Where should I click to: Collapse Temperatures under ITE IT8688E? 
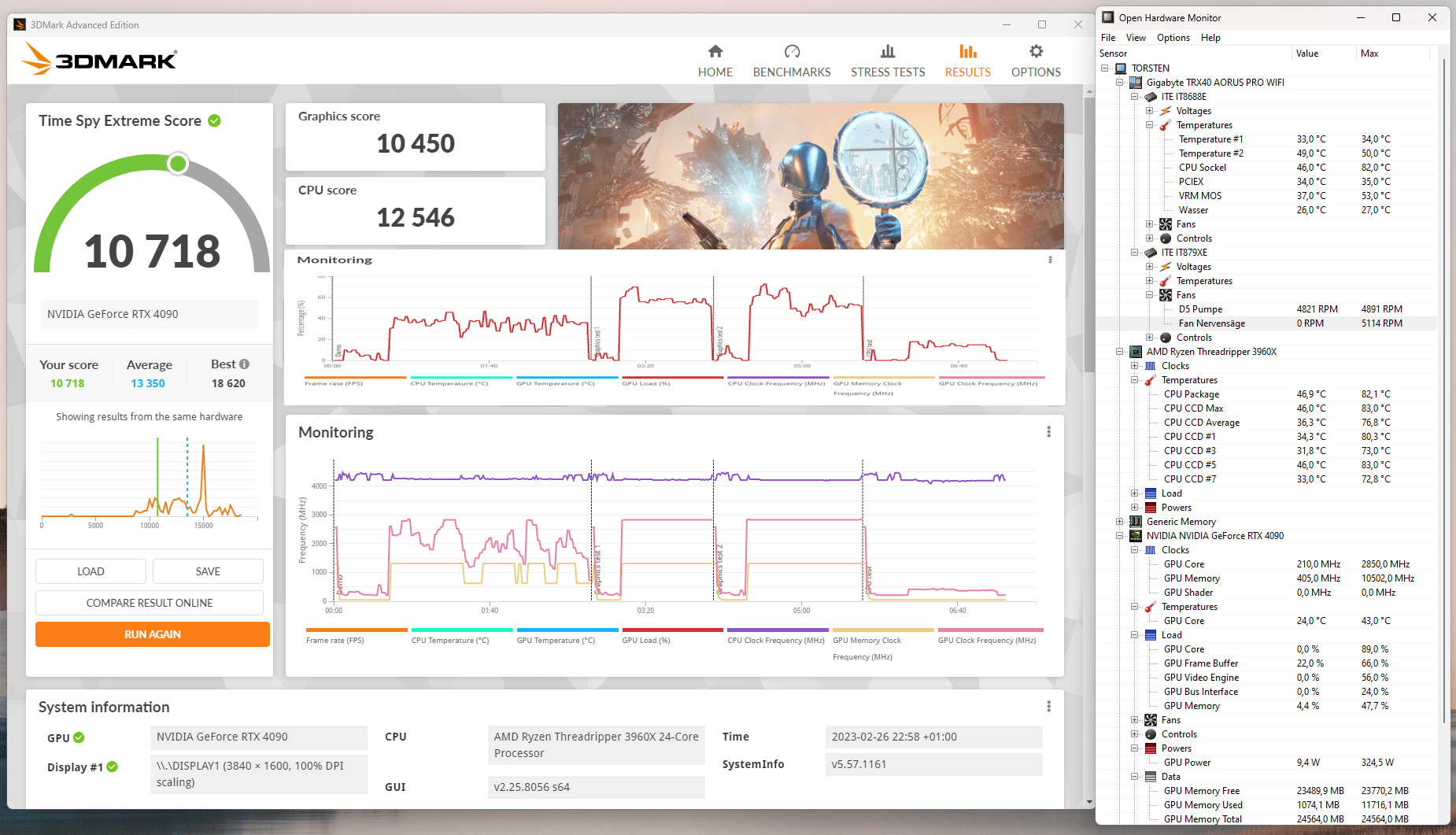tap(1150, 125)
